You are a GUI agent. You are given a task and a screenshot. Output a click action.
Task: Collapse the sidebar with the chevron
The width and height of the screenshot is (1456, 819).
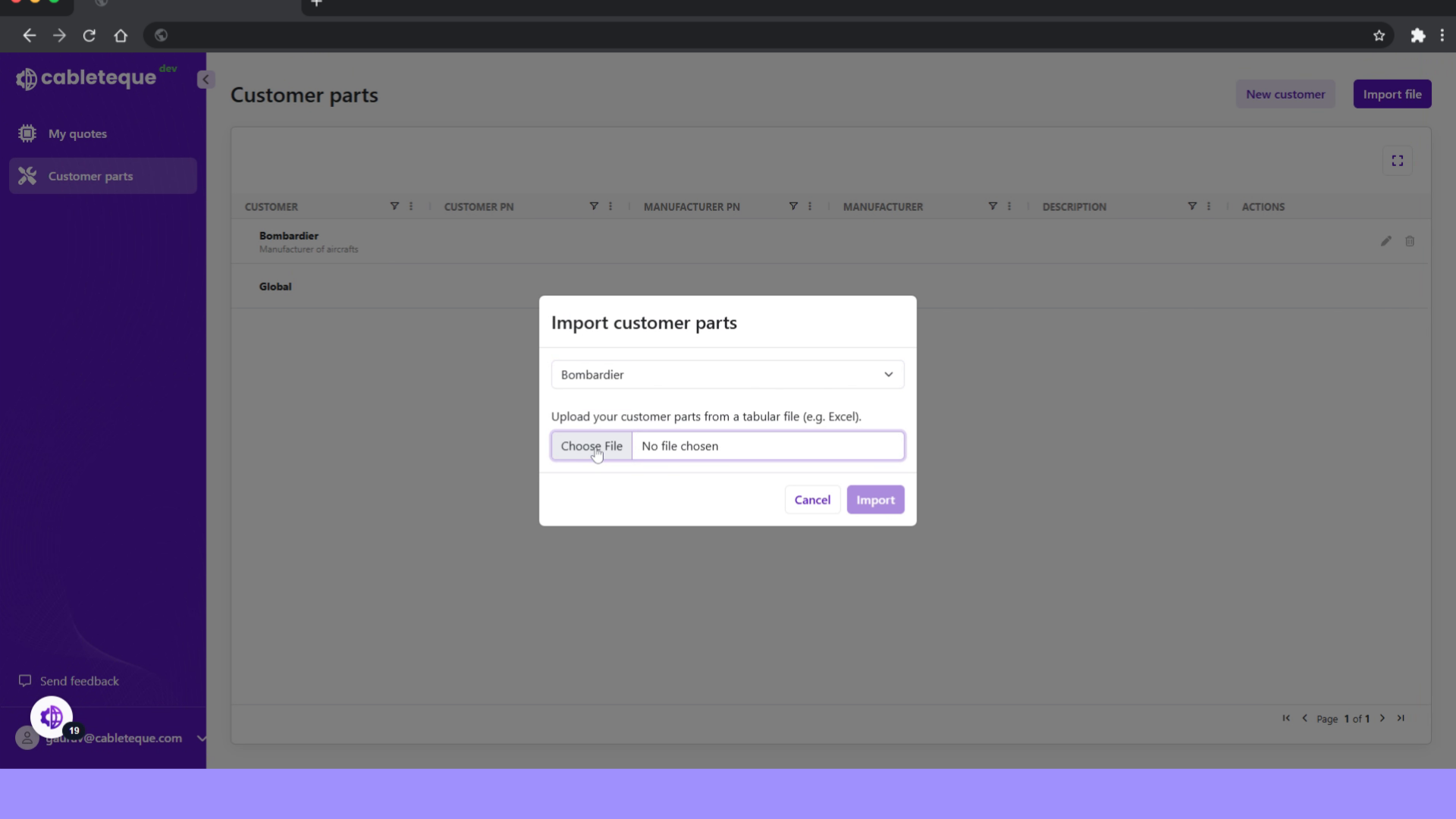tap(206, 79)
